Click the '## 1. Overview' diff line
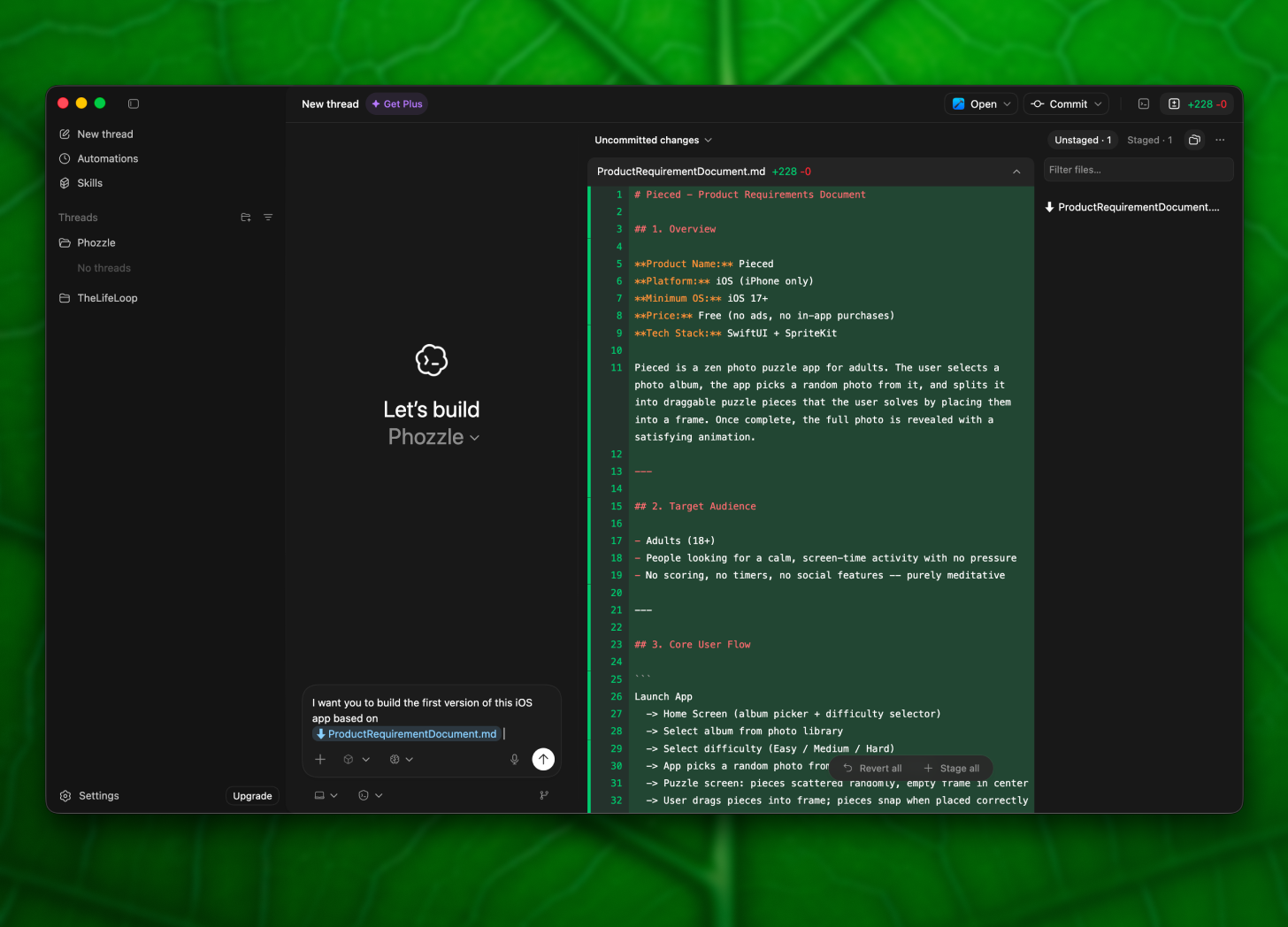Viewport: 1288px width, 927px height. pyautogui.click(x=675, y=229)
